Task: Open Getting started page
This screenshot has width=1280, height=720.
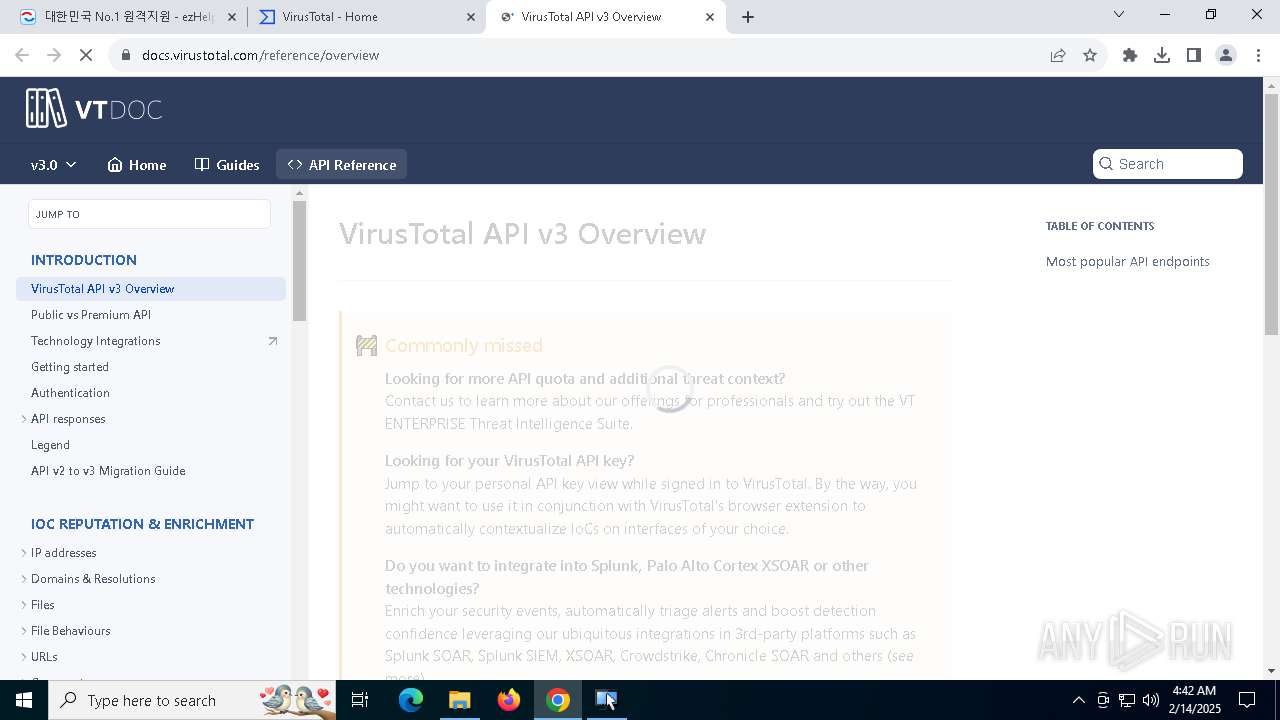Action: click(x=70, y=367)
